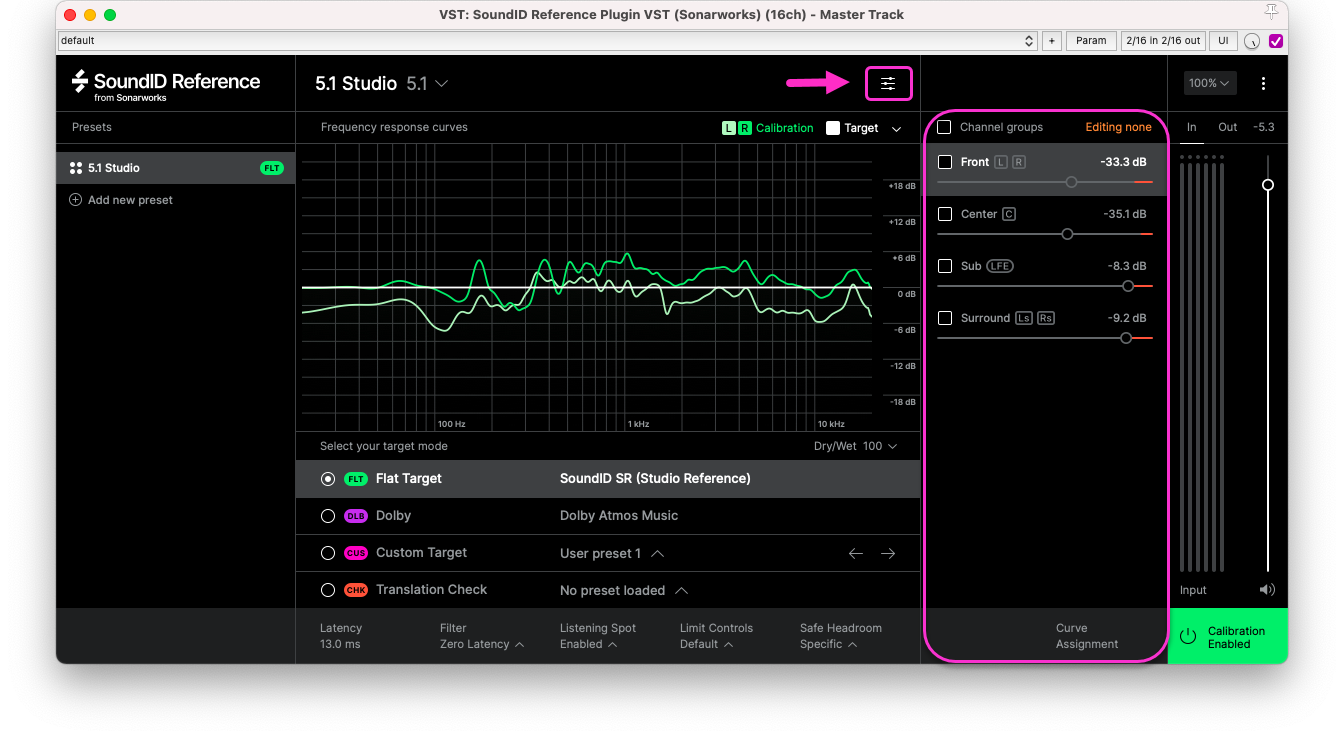The height and width of the screenshot is (738, 1343).
Task: Click the speaker icon beside Input
Action: 1267,590
